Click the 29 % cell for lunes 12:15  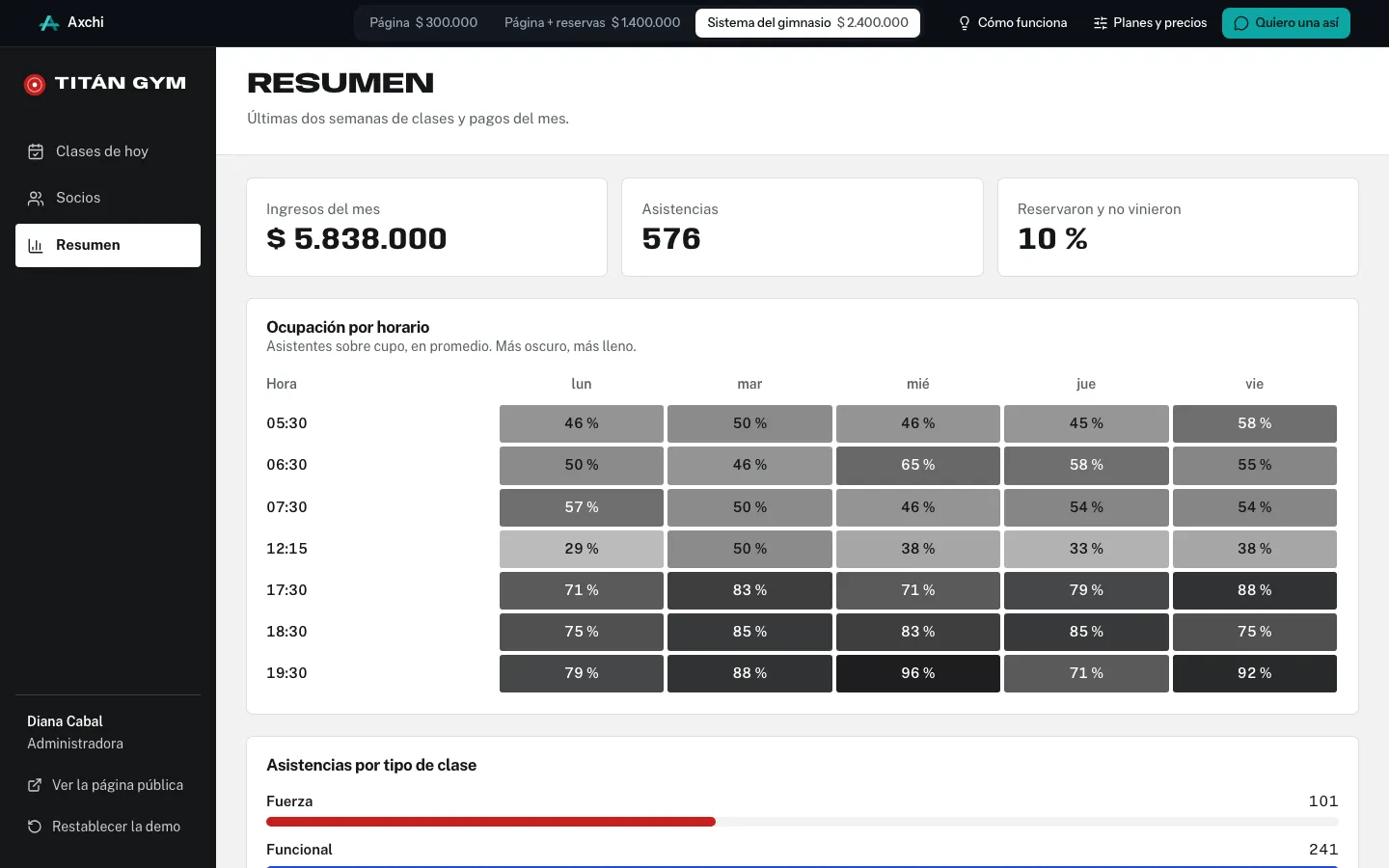[x=582, y=549]
